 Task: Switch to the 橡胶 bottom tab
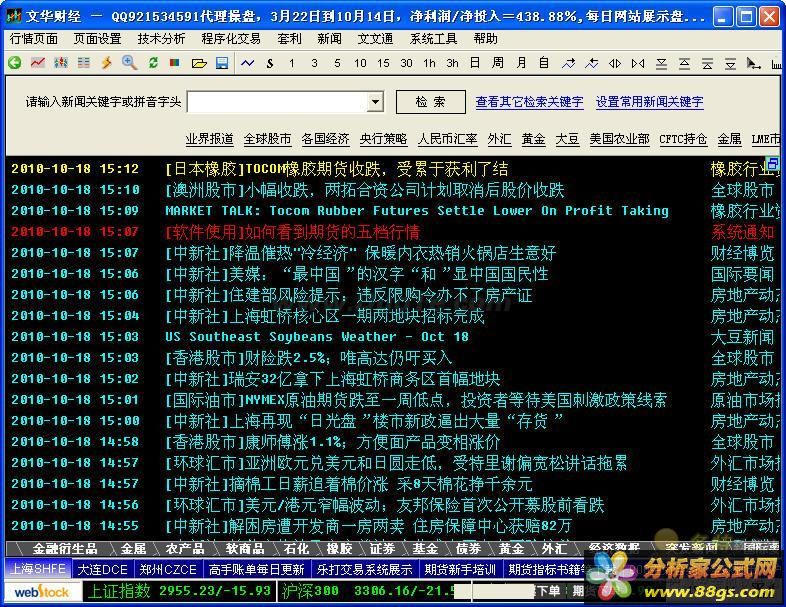(339, 549)
